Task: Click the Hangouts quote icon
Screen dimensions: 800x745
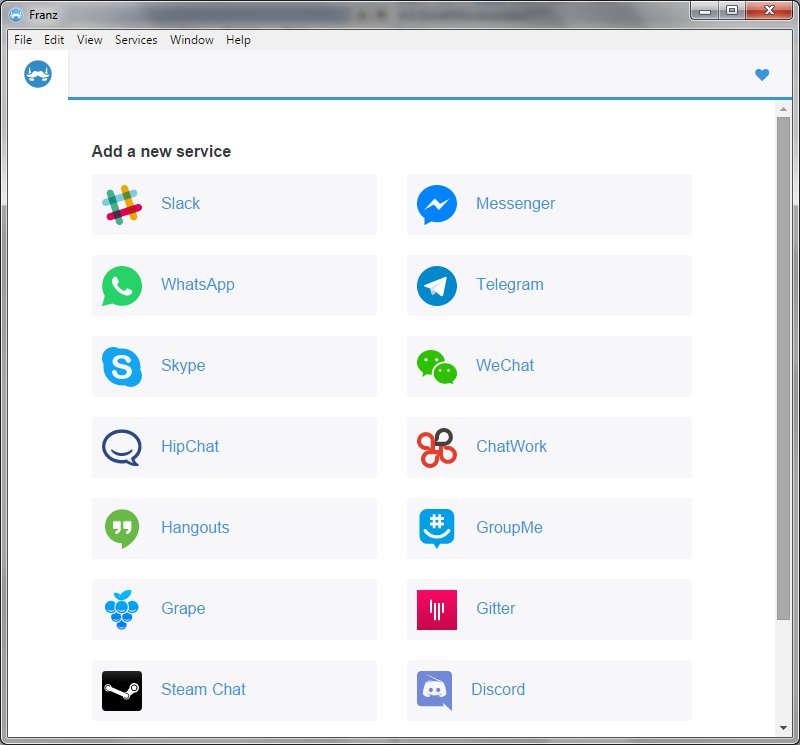Action: [x=122, y=529]
